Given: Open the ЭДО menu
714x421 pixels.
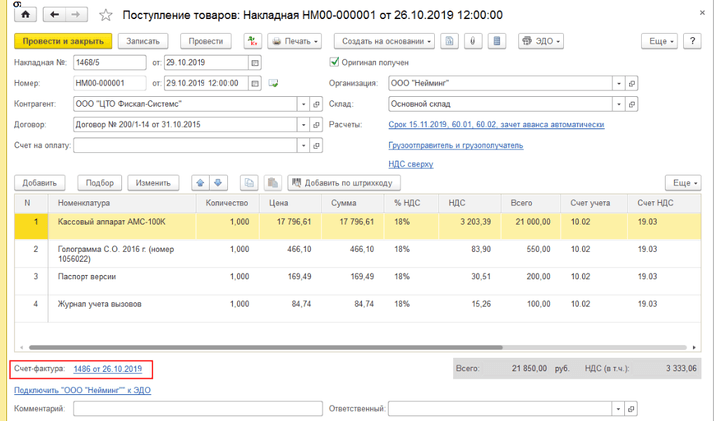Looking at the screenshot, I should [541, 42].
